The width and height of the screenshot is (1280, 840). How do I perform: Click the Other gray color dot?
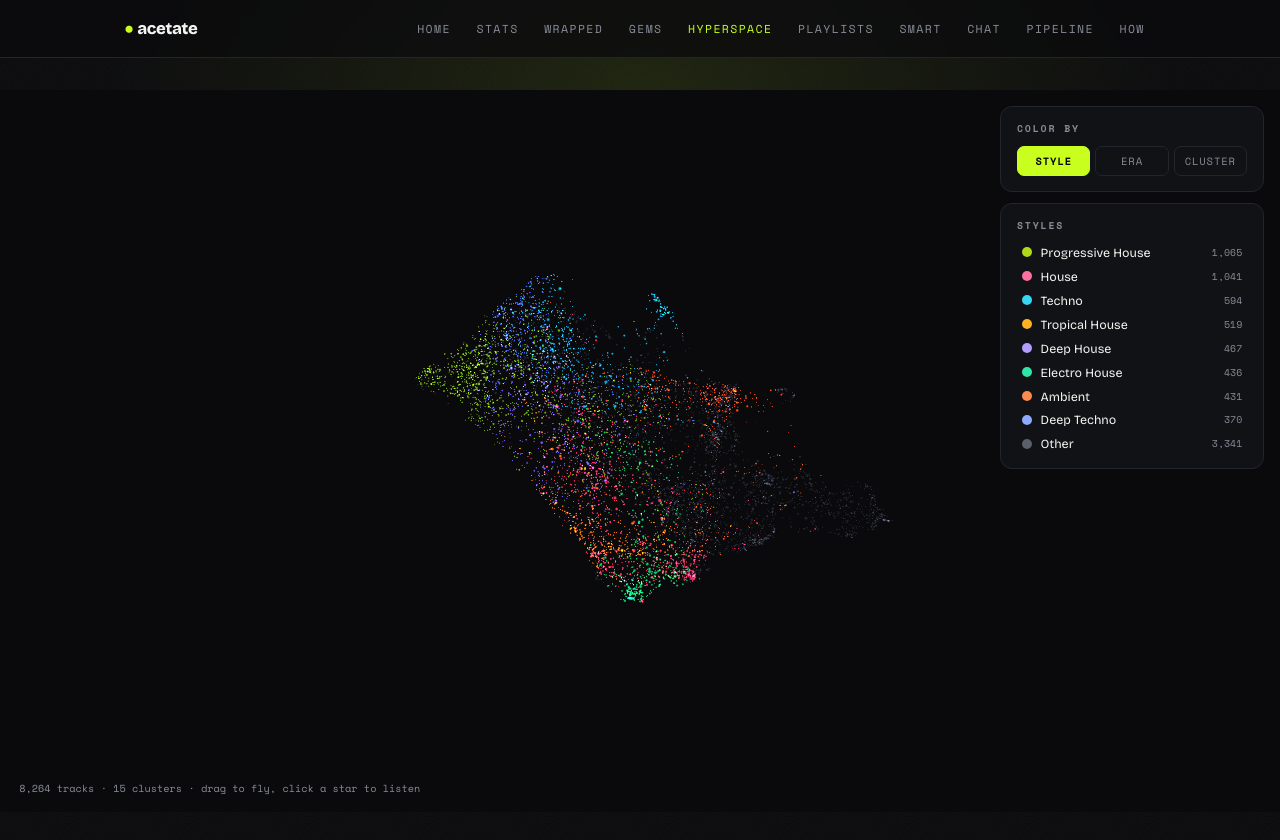[x=1027, y=444]
